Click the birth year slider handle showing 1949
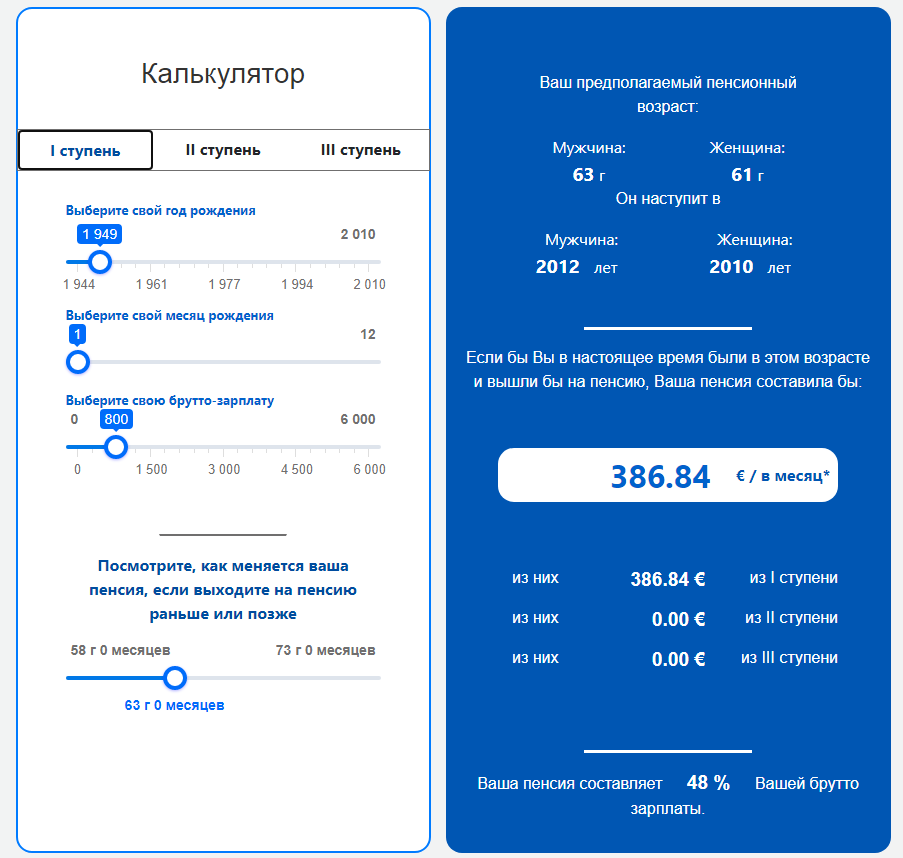Viewport: 903px width, 858px height. pos(99,261)
